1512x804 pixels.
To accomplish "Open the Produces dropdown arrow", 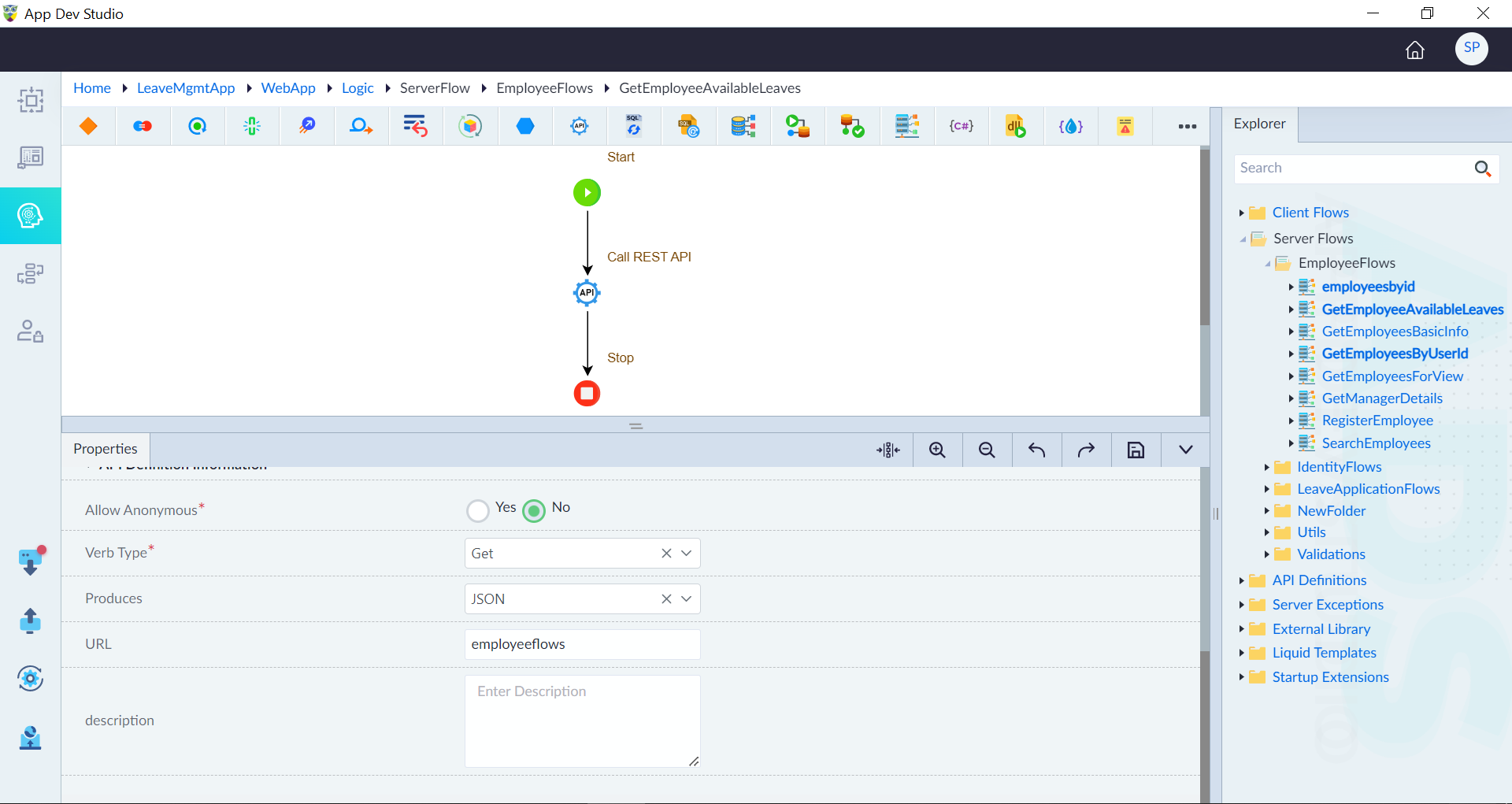I will pos(687,599).
